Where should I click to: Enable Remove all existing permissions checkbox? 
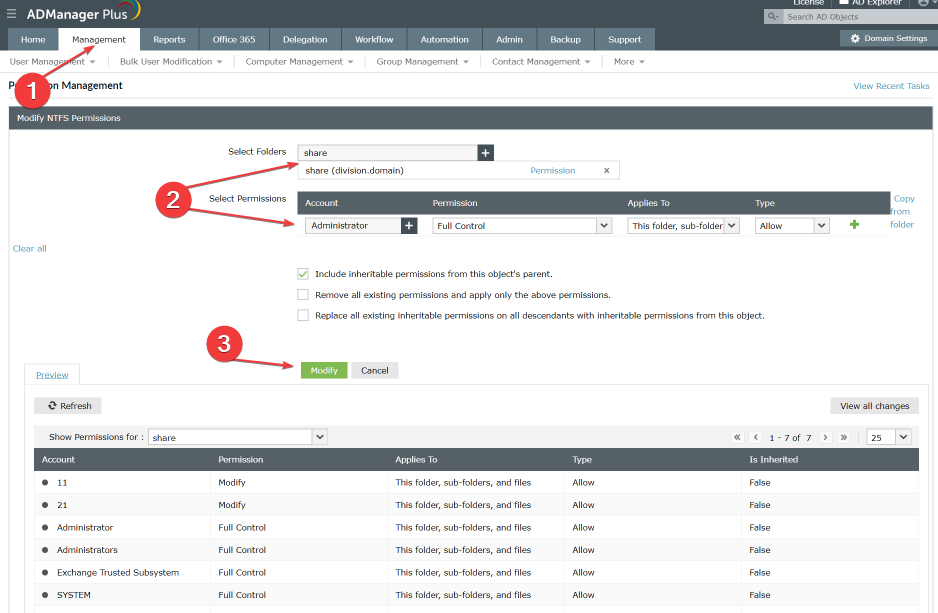pyautogui.click(x=303, y=295)
